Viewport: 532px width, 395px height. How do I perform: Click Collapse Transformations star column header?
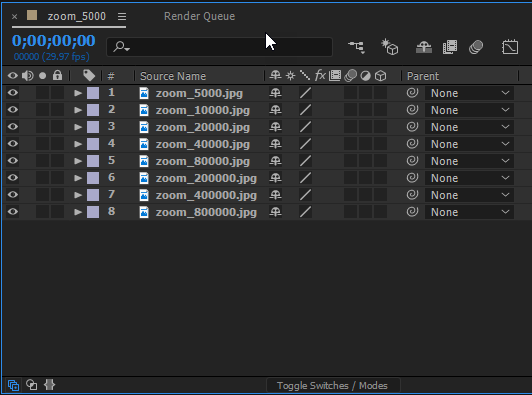pos(290,75)
